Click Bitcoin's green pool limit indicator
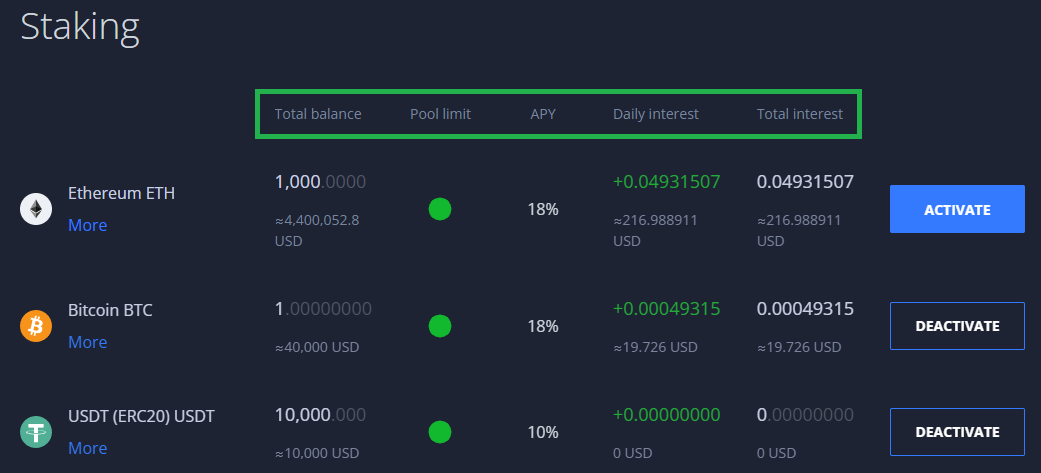Viewport: 1041px width, 473px height. [x=440, y=326]
